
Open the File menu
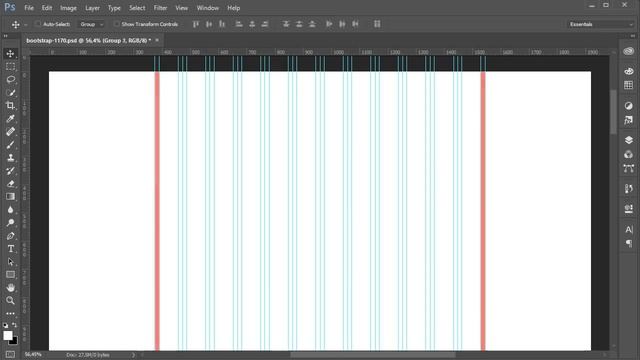coord(29,8)
